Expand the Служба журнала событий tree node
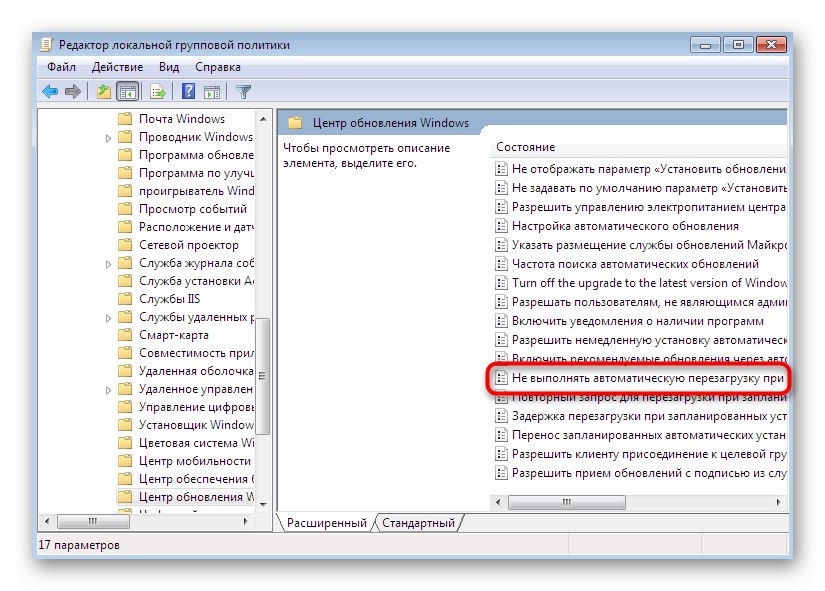 pyautogui.click(x=108, y=264)
